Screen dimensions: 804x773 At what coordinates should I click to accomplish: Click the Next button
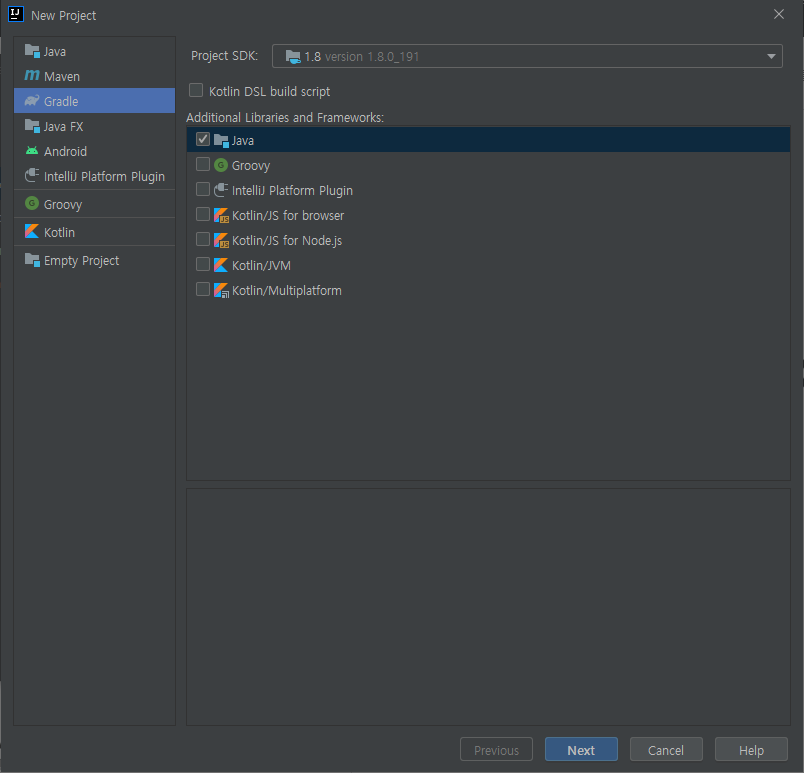pyautogui.click(x=581, y=750)
